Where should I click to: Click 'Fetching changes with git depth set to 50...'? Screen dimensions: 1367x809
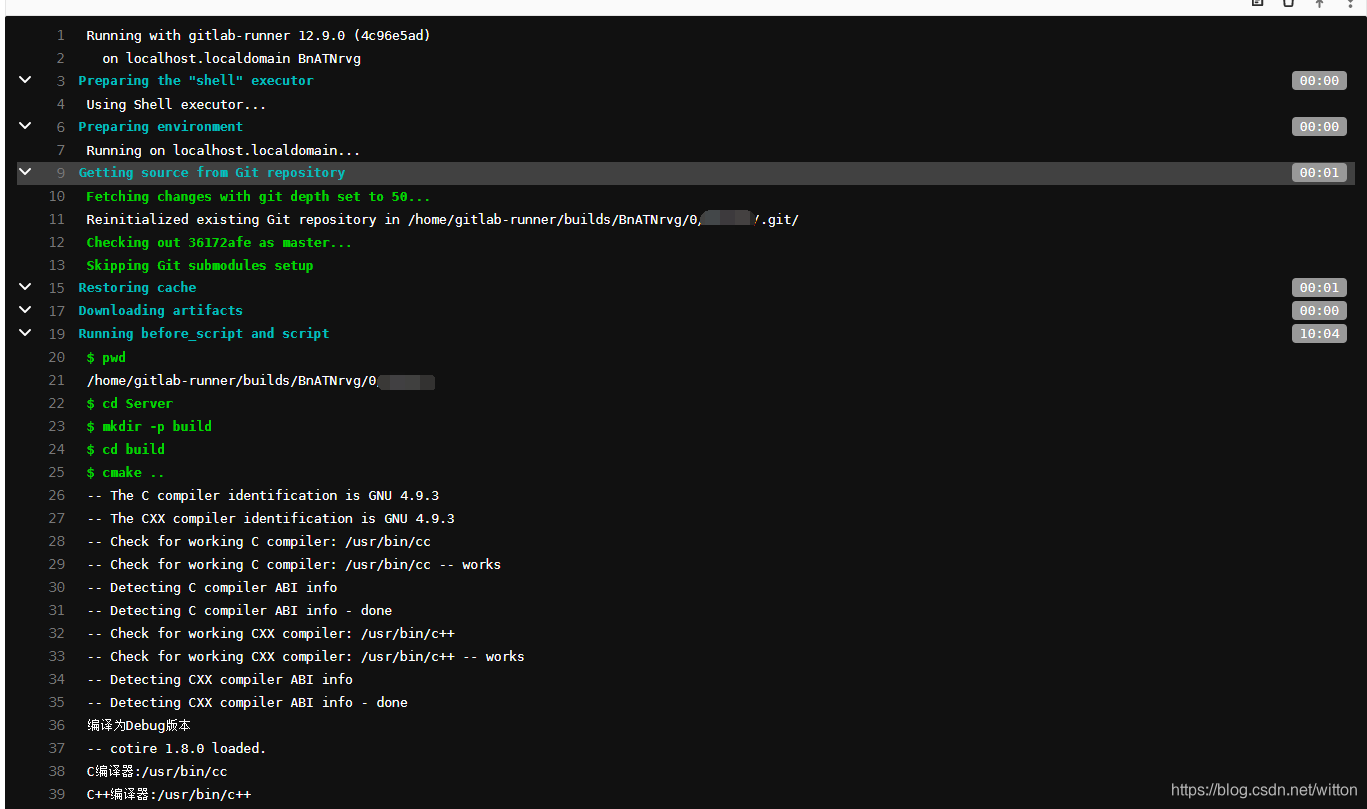pos(259,197)
